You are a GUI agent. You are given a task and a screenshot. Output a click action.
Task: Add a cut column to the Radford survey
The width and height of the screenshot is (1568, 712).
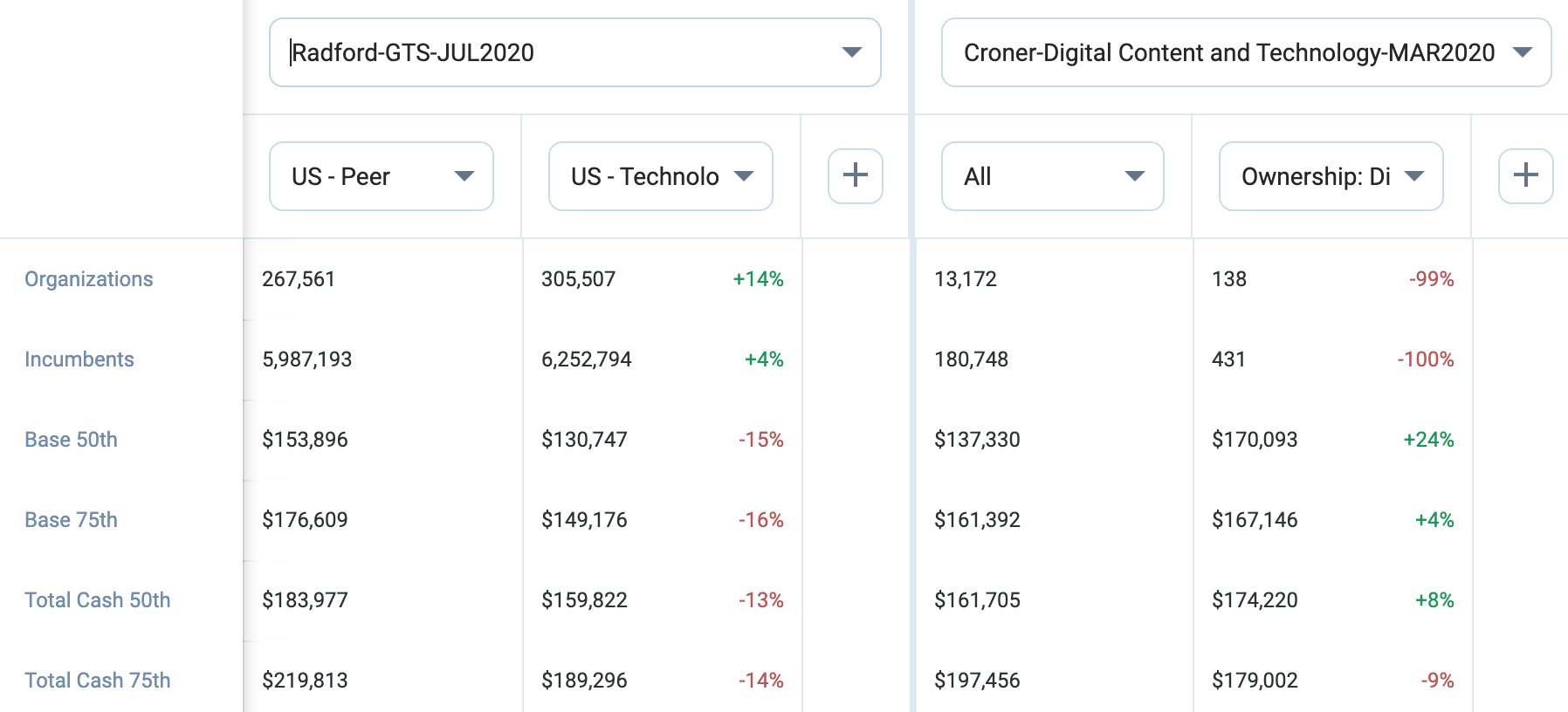click(x=855, y=175)
